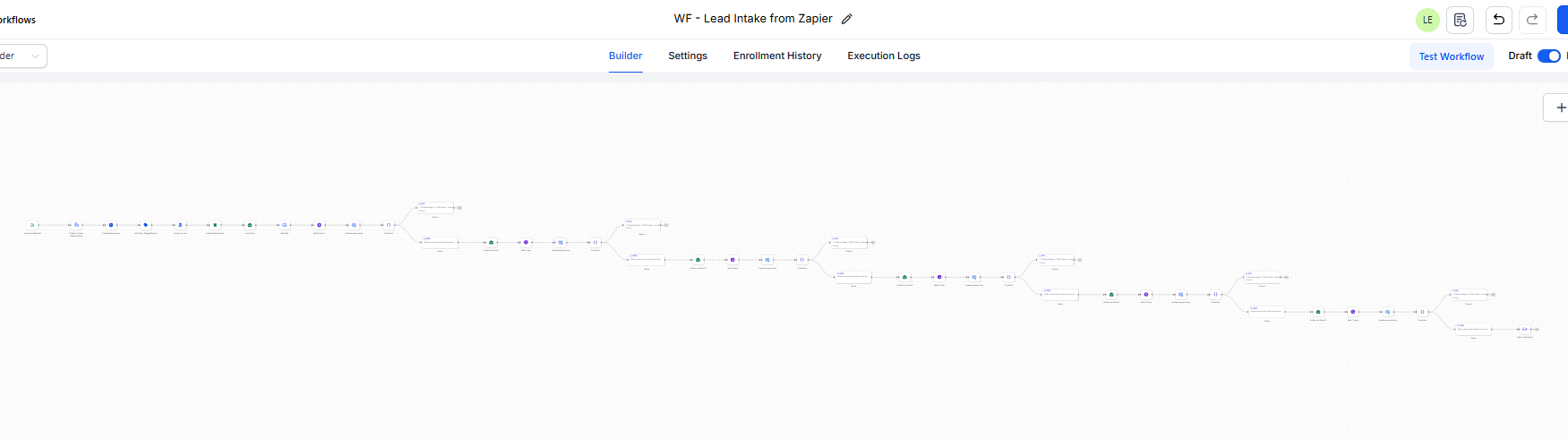Toggle the Draft publish switch
The width and height of the screenshot is (1568, 439).
(1548, 56)
